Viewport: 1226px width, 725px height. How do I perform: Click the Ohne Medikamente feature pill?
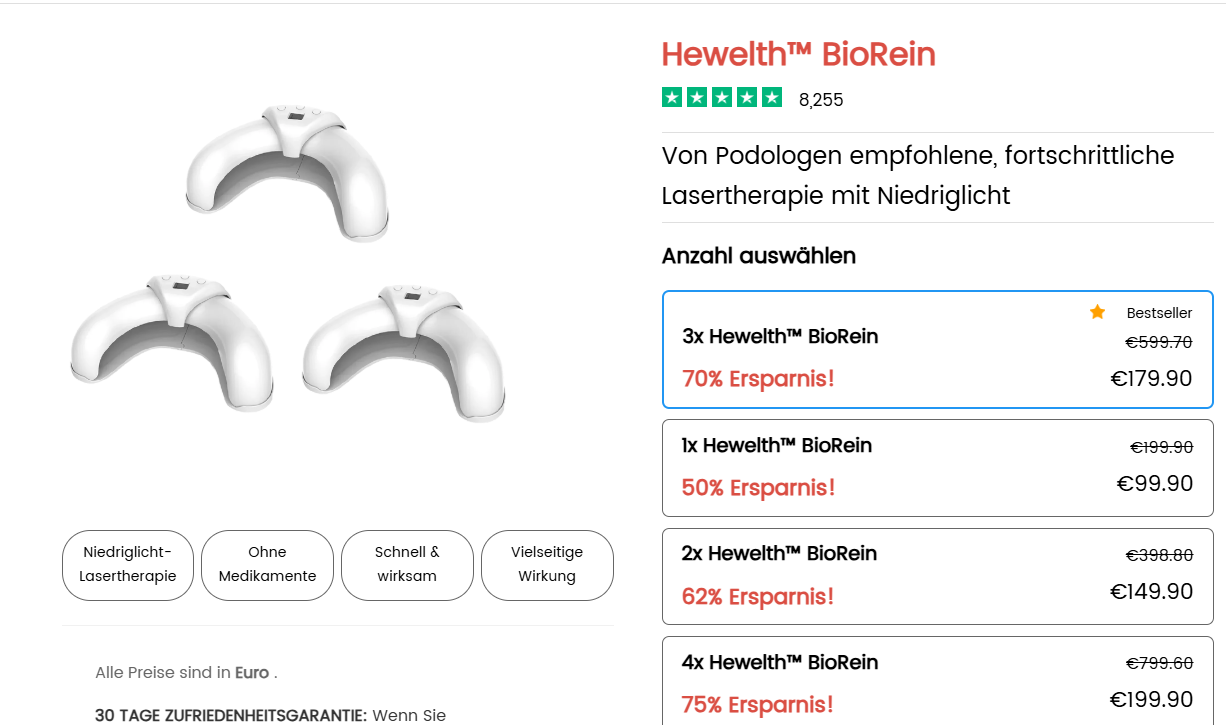[x=267, y=565]
